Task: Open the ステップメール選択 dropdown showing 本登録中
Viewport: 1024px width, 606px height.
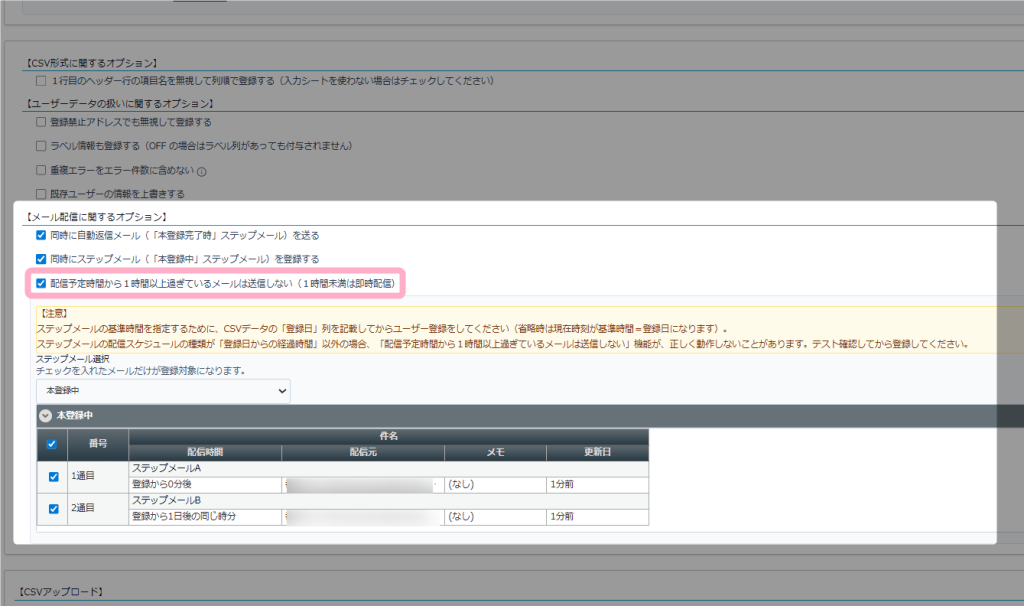Action: (x=163, y=390)
